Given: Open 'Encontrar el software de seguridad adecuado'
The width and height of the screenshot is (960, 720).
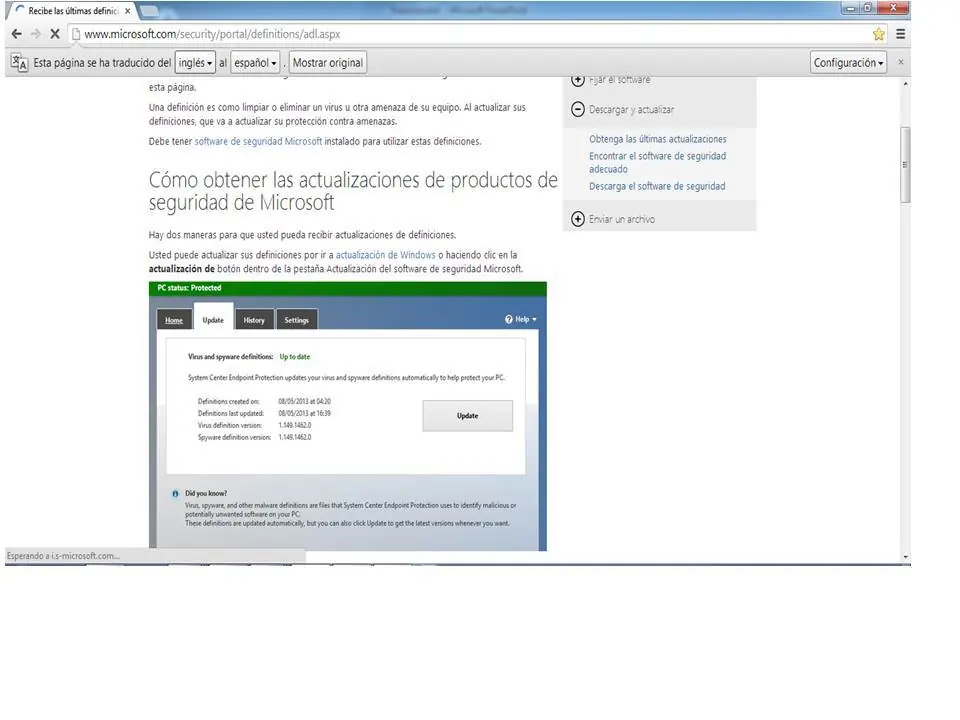Looking at the screenshot, I should [658, 162].
